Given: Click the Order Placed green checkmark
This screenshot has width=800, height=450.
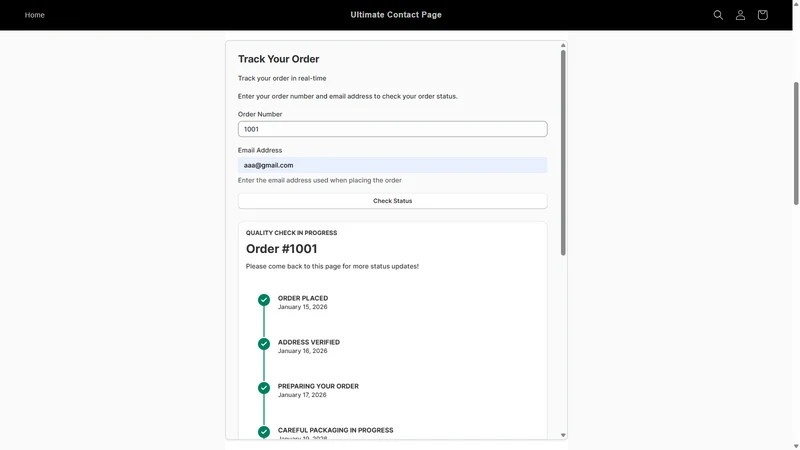Looking at the screenshot, I should click(264, 299).
